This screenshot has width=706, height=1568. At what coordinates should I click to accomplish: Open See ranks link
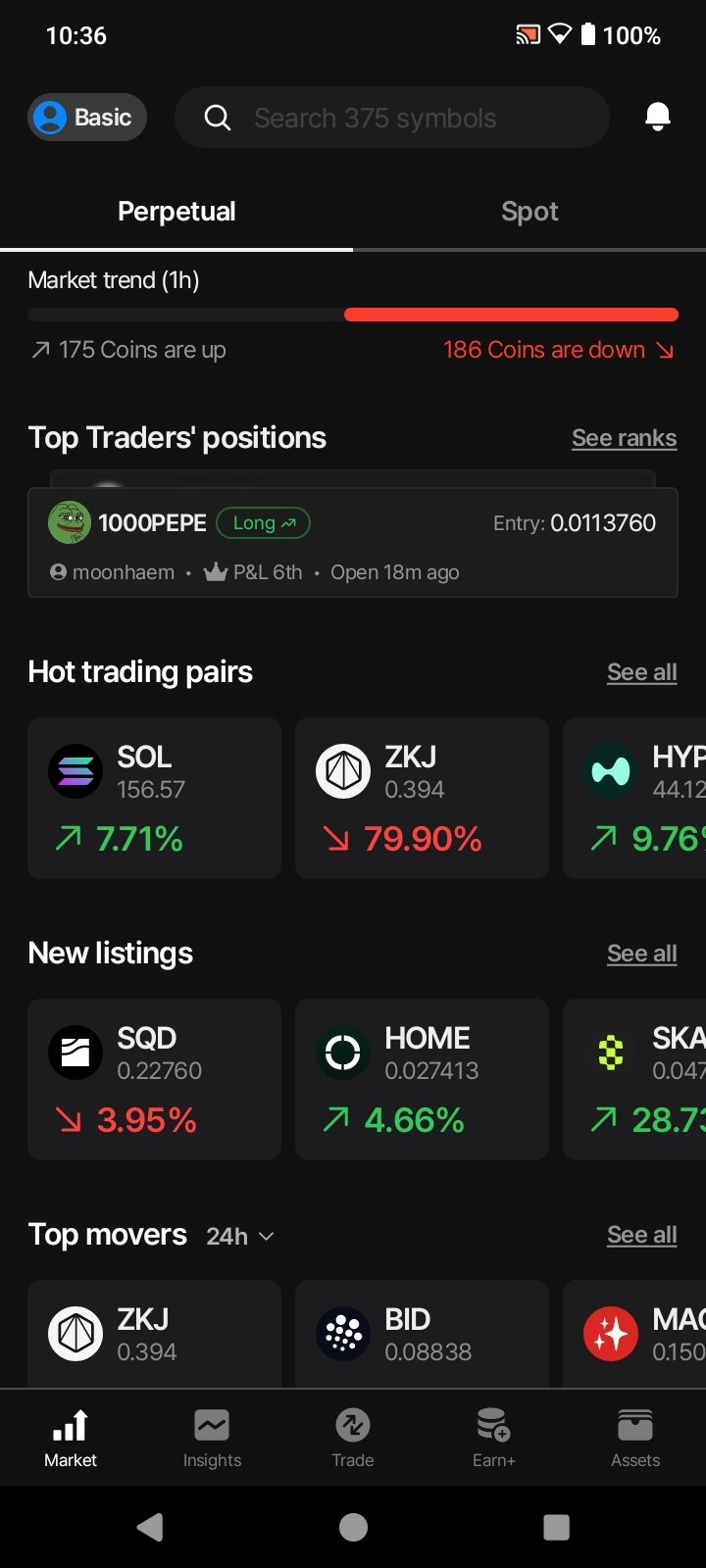click(624, 438)
